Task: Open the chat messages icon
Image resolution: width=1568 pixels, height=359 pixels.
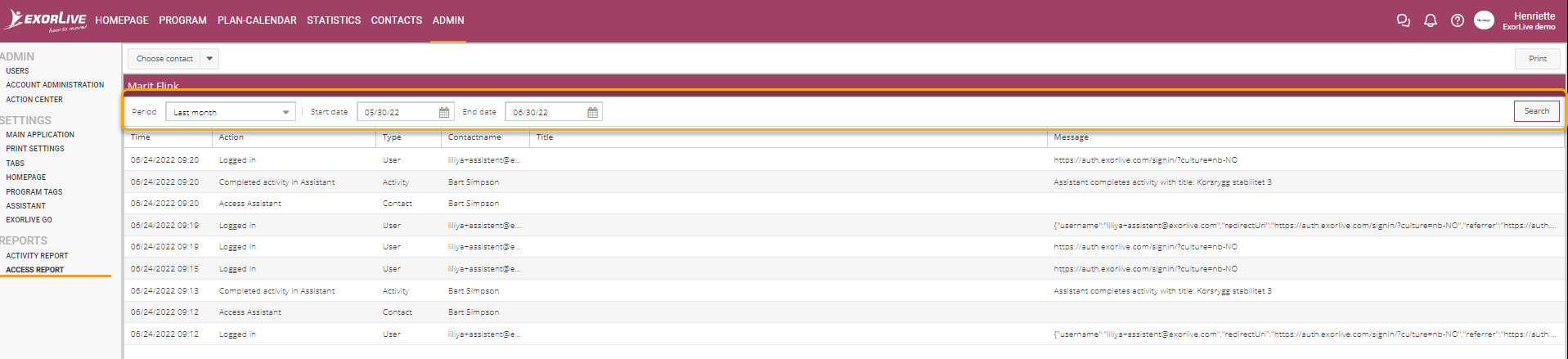Action: (x=1404, y=21)
